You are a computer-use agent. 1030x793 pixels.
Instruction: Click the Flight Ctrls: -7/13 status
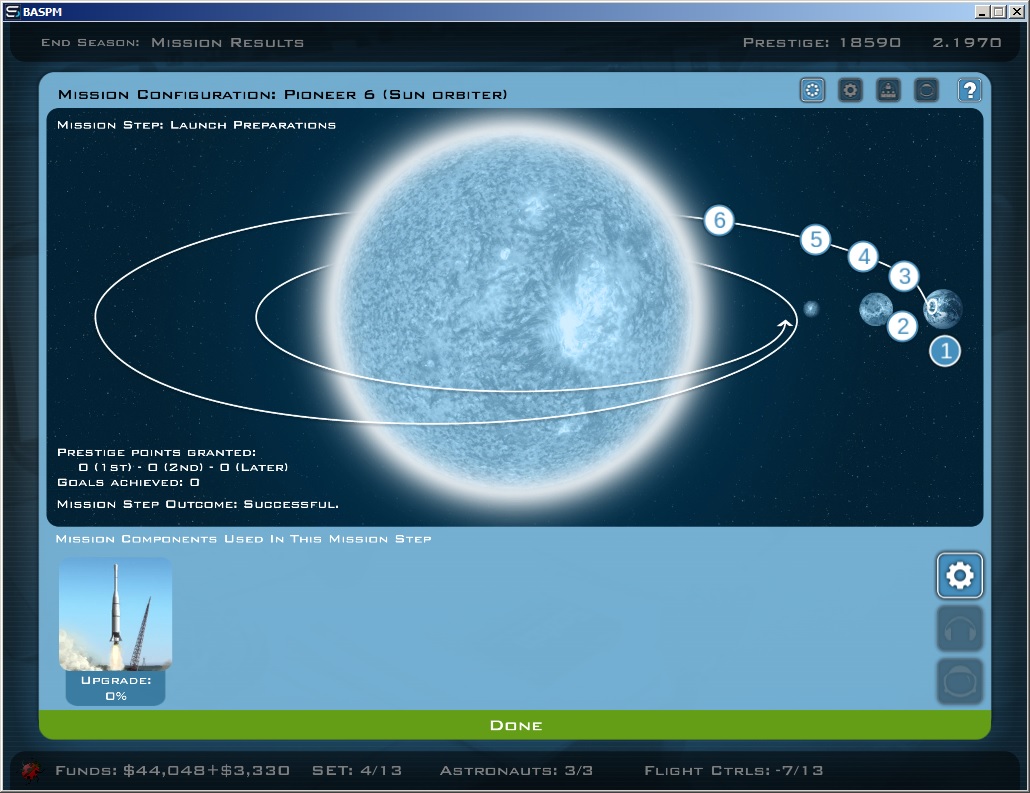click(x=734, y=770)
